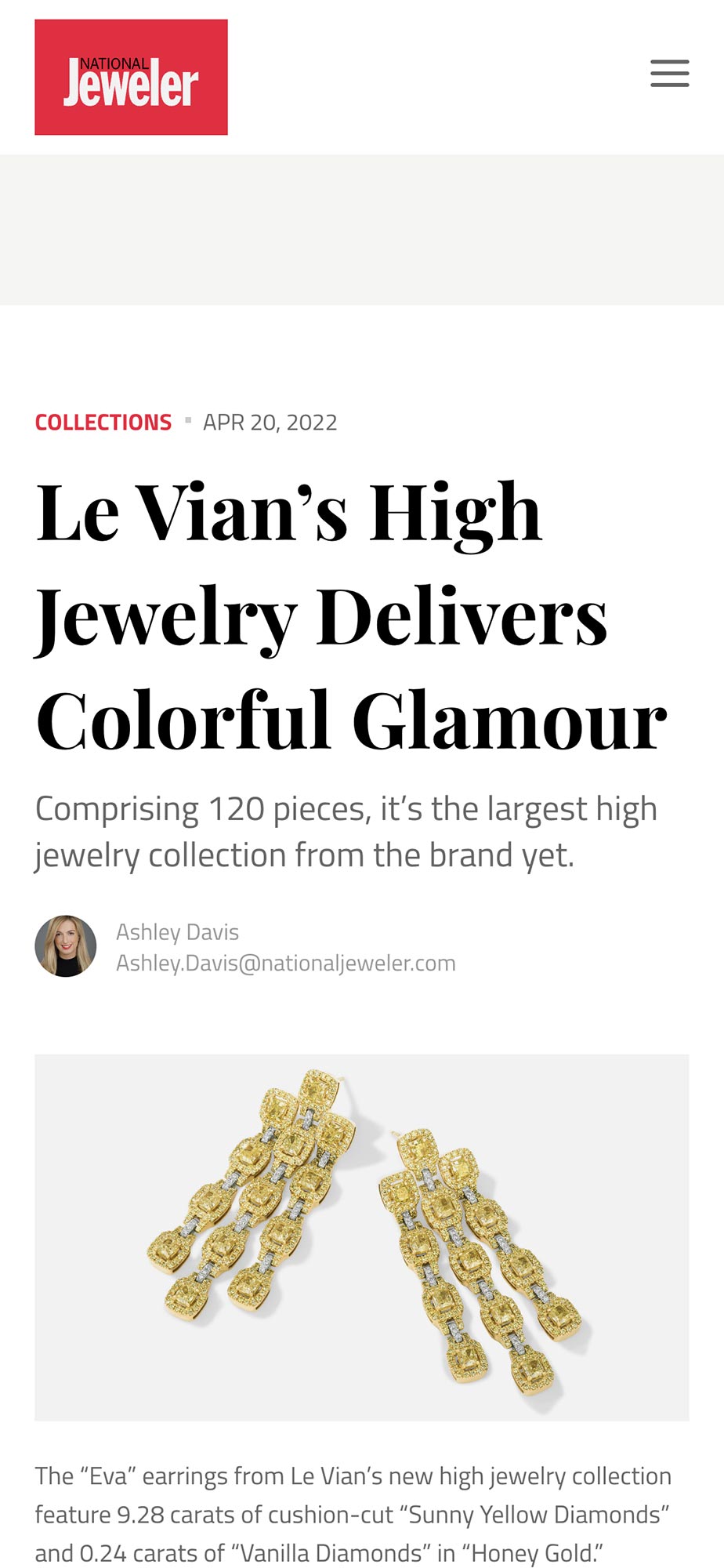The height and width of the screenshot is (1568, 724).
Task: Open the Collections category link
Action: (x=103, y=423)
